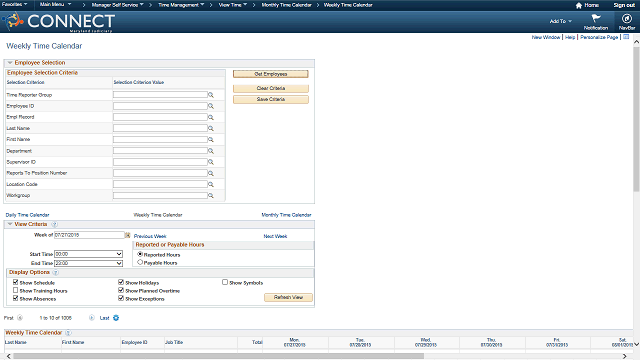This screenshot has width=640, height=360.
Task: Toggle Show Exceptions checkbox
Action: pos(121,298)
